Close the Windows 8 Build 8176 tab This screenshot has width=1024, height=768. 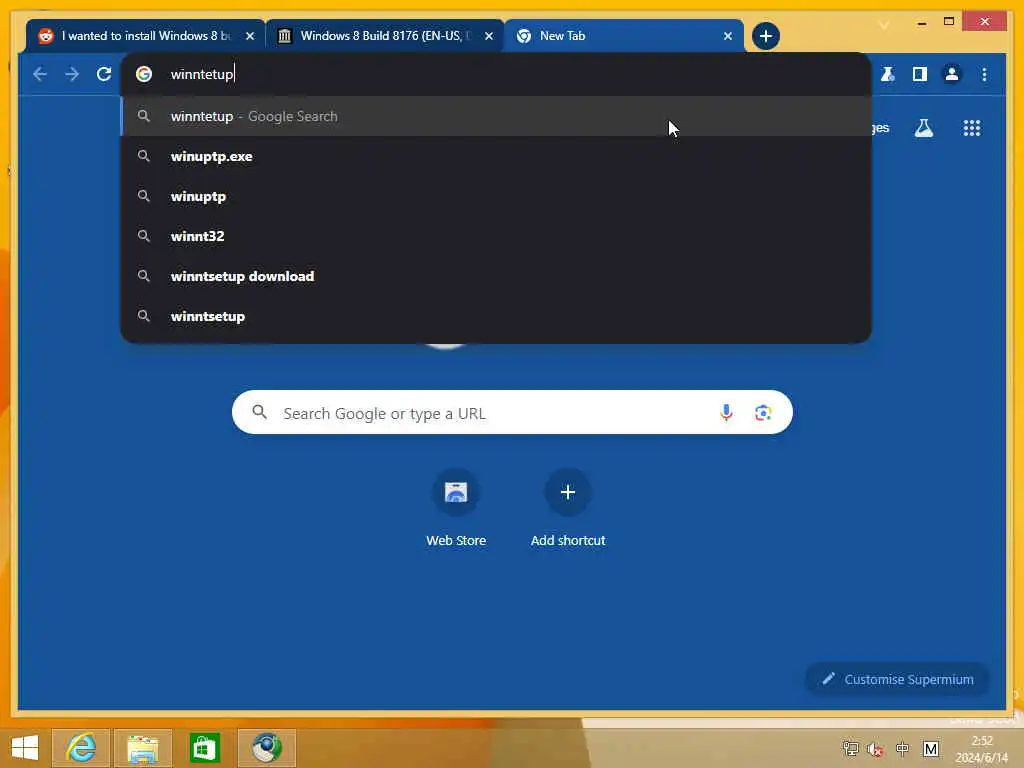click(488, 36)
